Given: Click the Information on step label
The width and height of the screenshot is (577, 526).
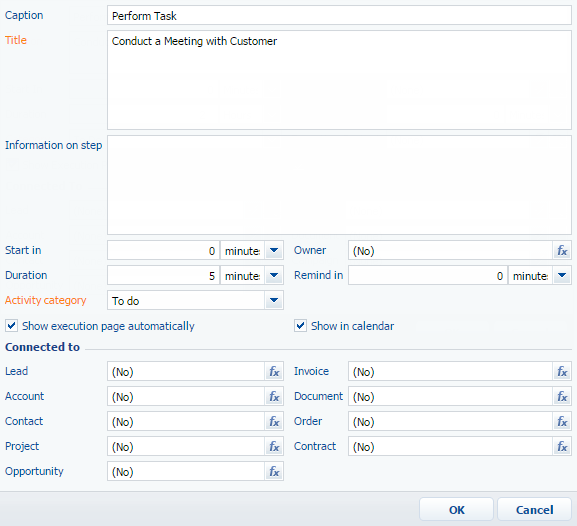Looking at the screenshot, I should [53, 145].
